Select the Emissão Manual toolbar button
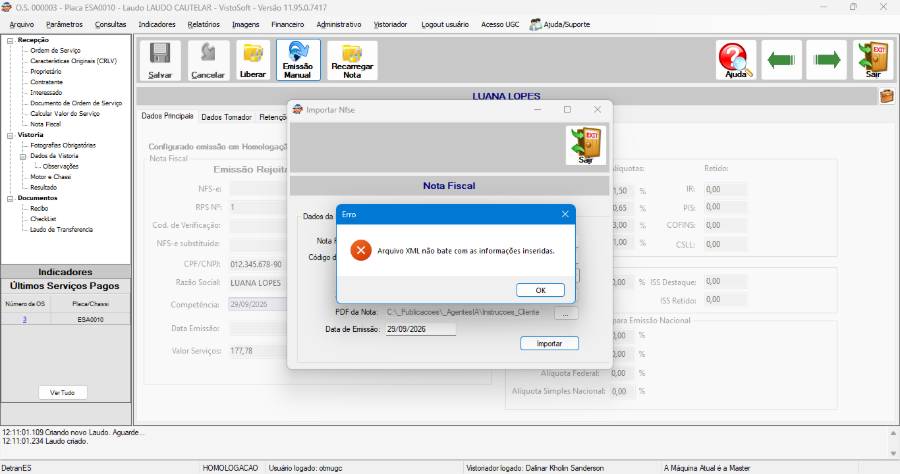The height and width of the screenshot is (474, 900). tap(298, 60)
